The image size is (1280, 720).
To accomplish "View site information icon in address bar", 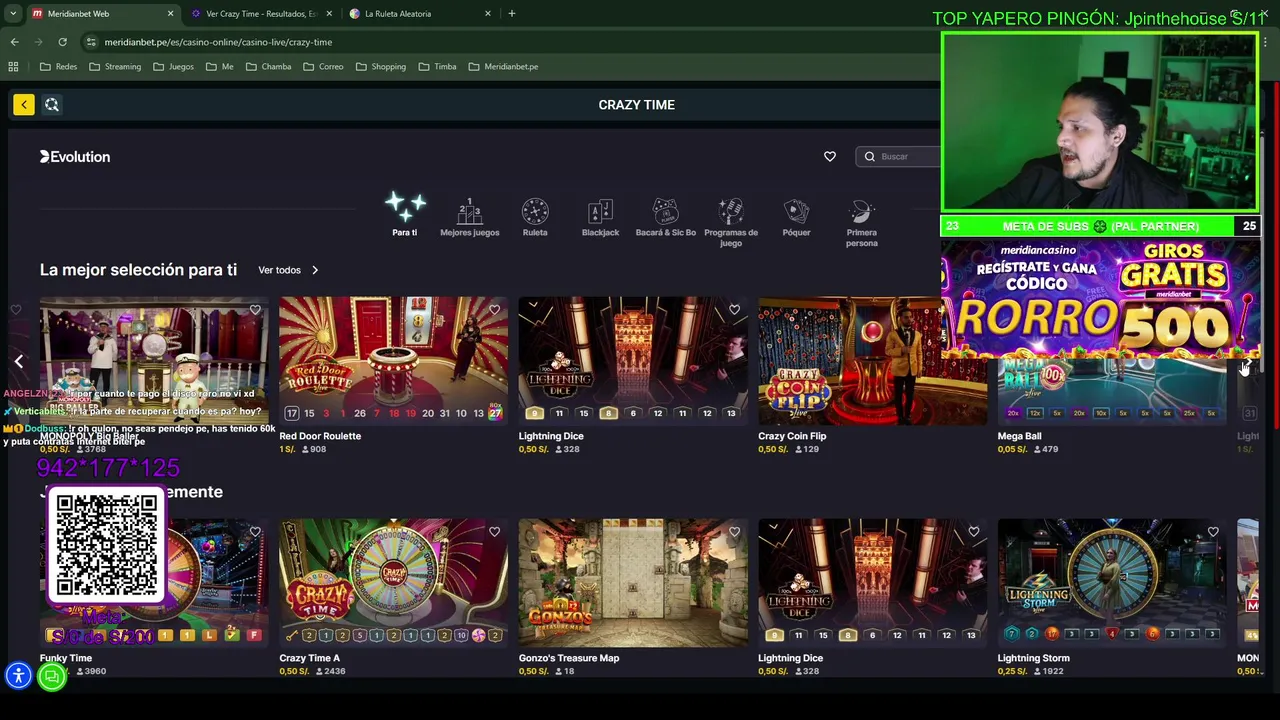I will 91,42.
